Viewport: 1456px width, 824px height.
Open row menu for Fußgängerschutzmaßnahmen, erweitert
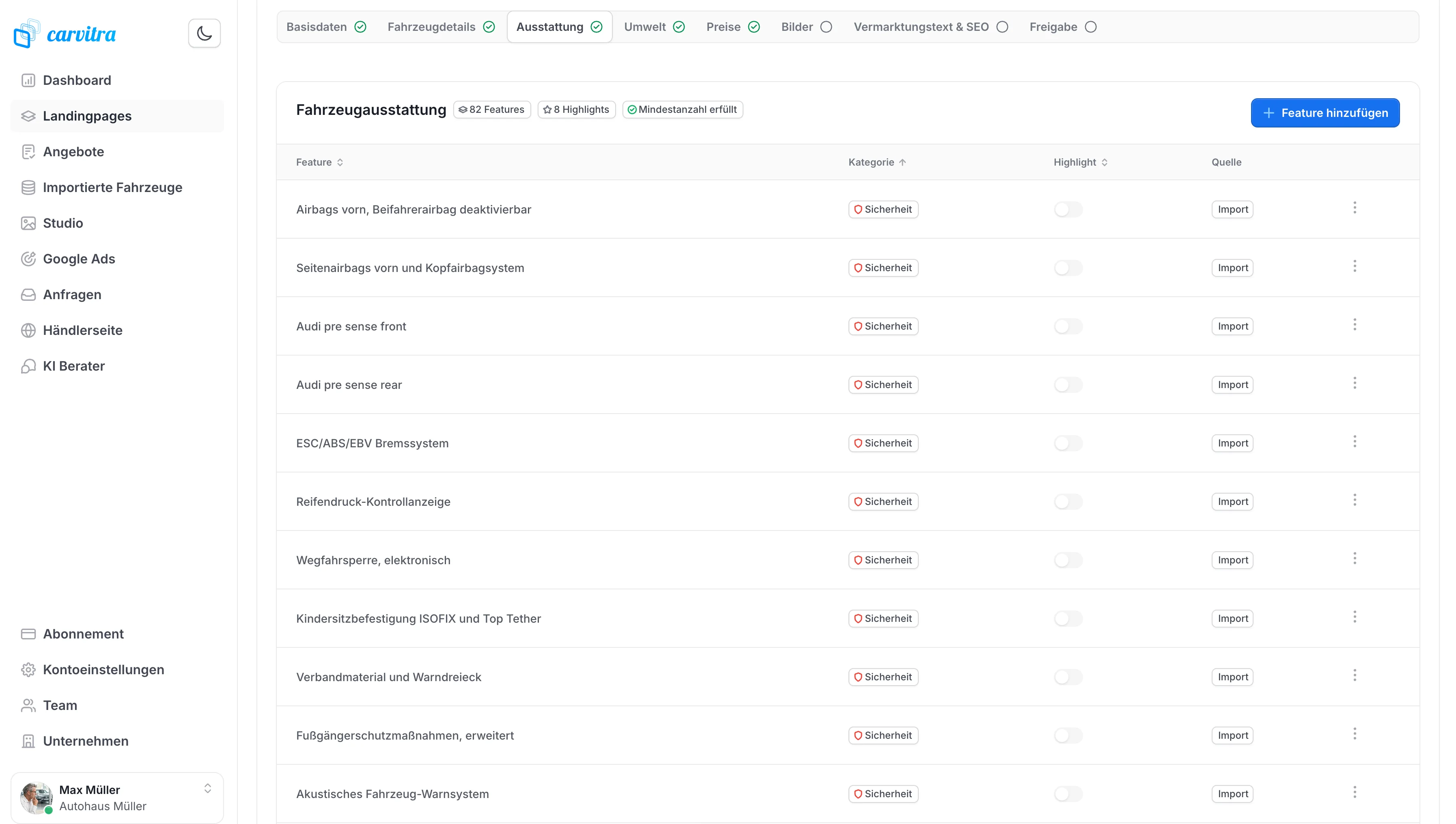click(x=1355, y=734)
